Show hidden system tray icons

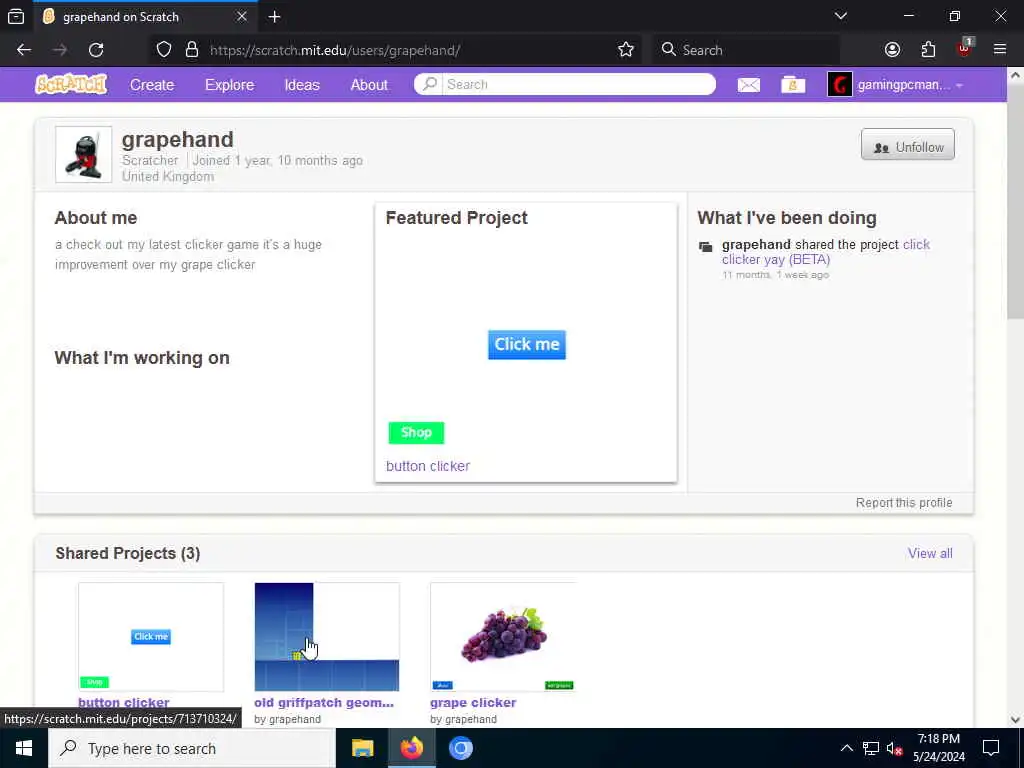click(846, 748)
